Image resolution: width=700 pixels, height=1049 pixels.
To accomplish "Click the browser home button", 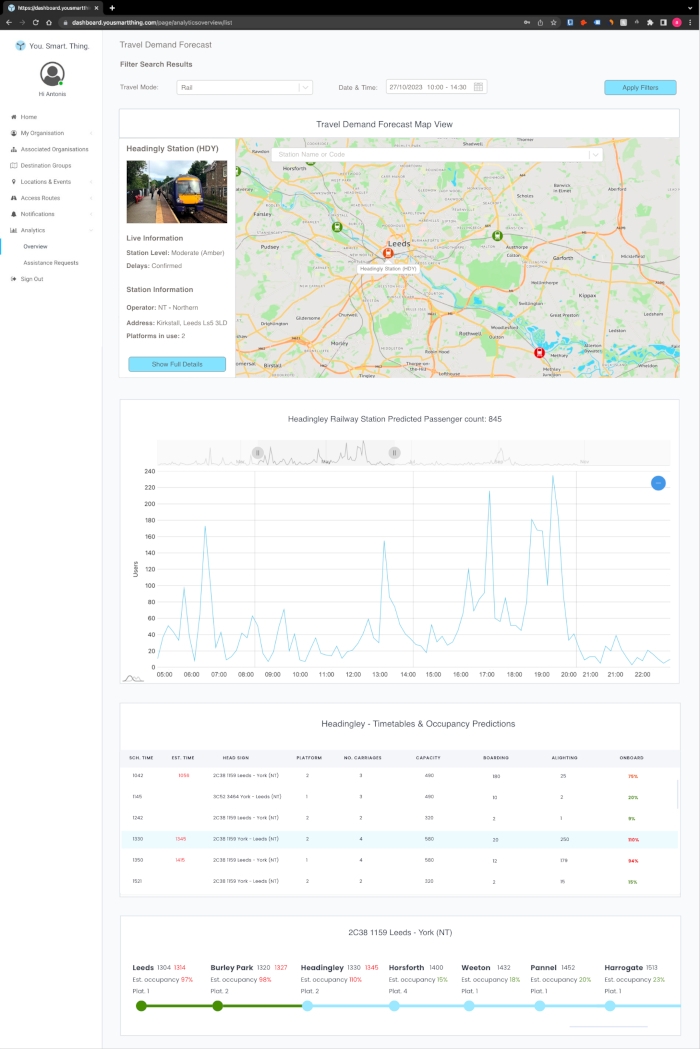I will click(x=49, y=22).
